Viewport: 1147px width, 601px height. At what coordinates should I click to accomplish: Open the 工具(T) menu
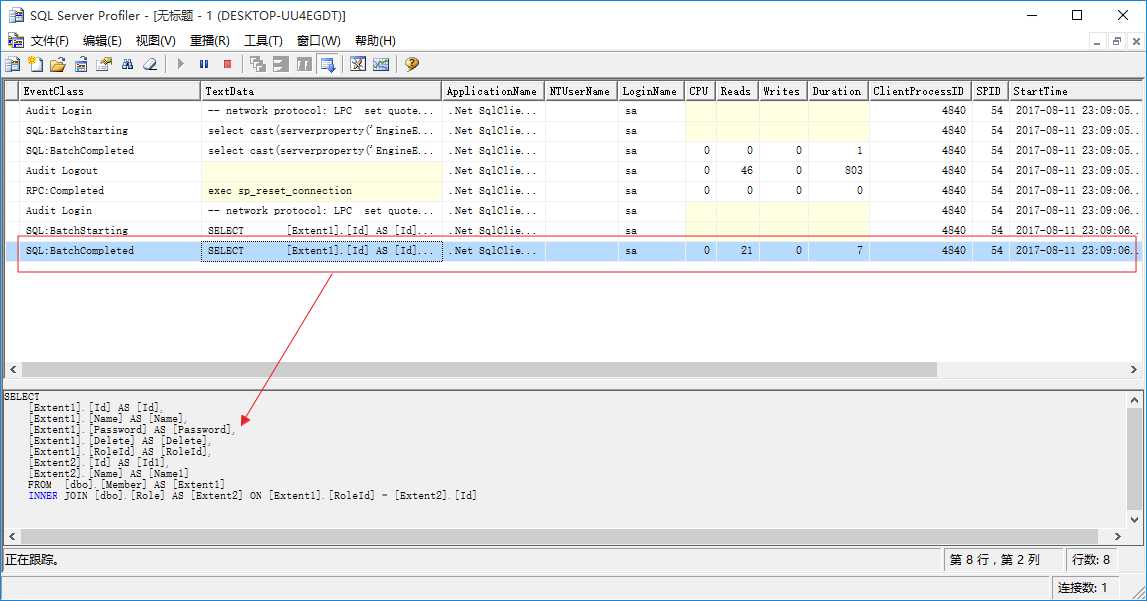pos(263,41)
